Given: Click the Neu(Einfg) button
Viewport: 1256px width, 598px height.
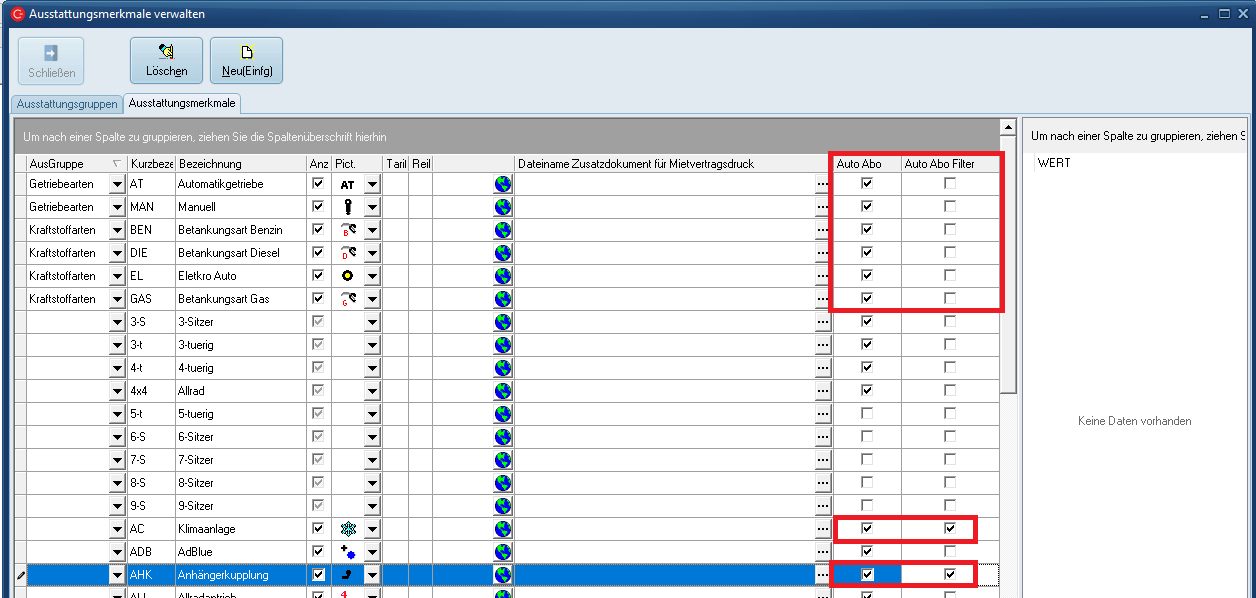Looking at the screenshot, I should (x=246, y=60).
